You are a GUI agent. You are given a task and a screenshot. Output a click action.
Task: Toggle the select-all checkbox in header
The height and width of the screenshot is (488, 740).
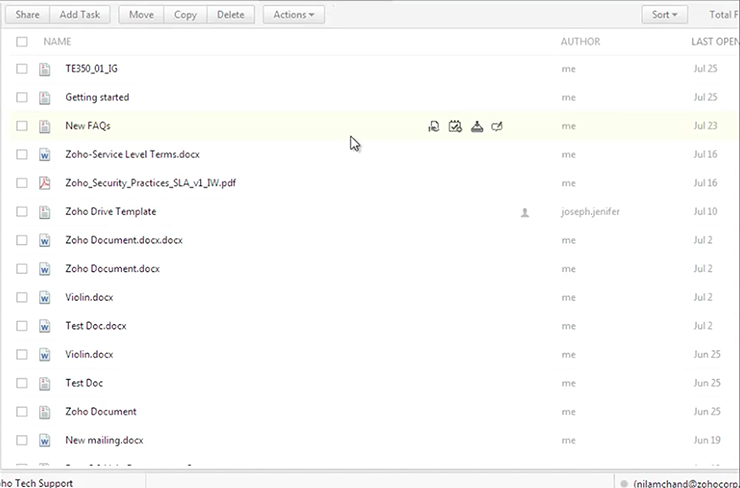tap(22, 42)
